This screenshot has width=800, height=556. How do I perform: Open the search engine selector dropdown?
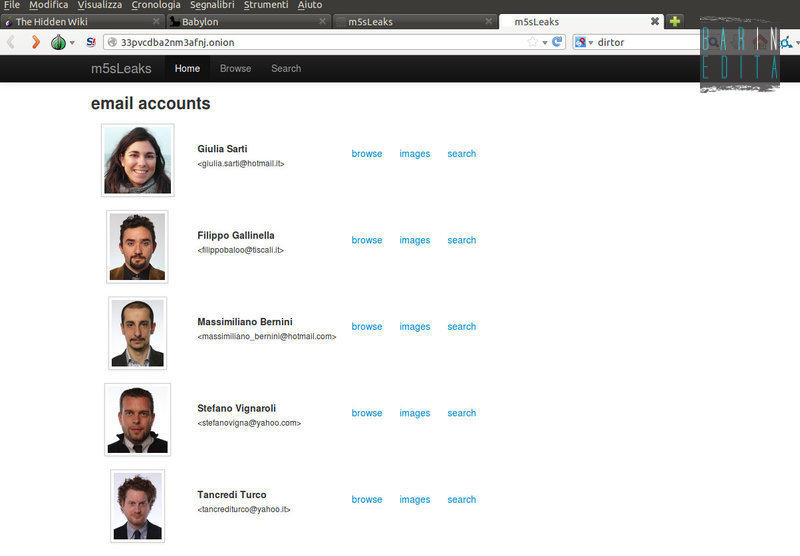(x=584, y=42)
